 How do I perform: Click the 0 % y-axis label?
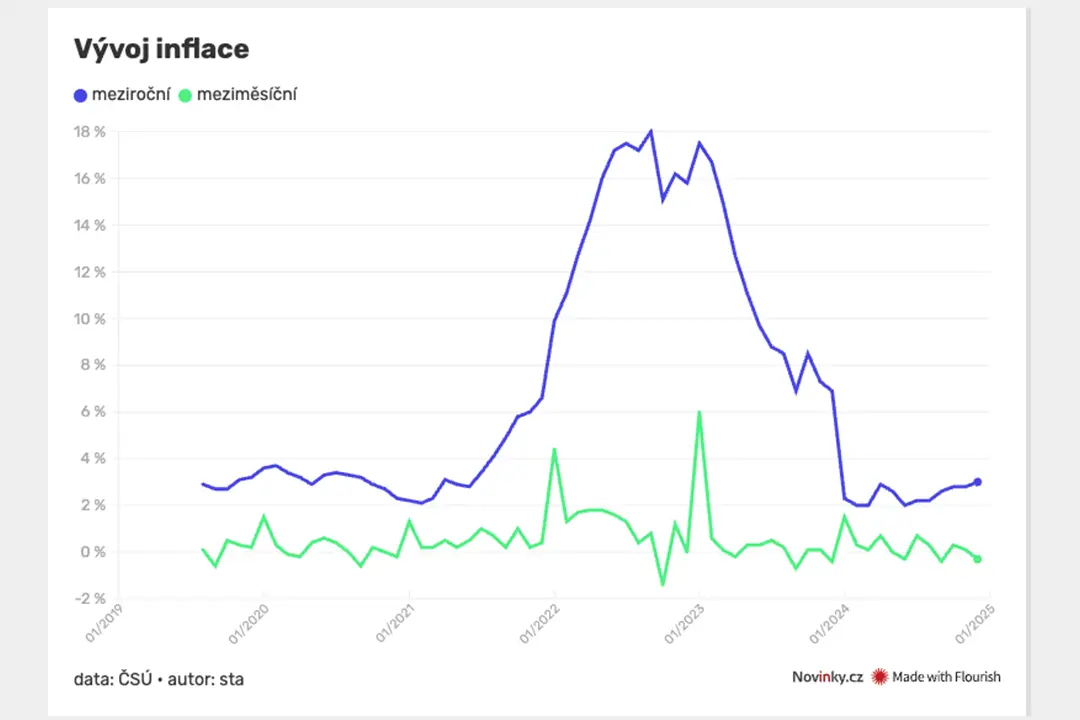(x=93, y=552)
